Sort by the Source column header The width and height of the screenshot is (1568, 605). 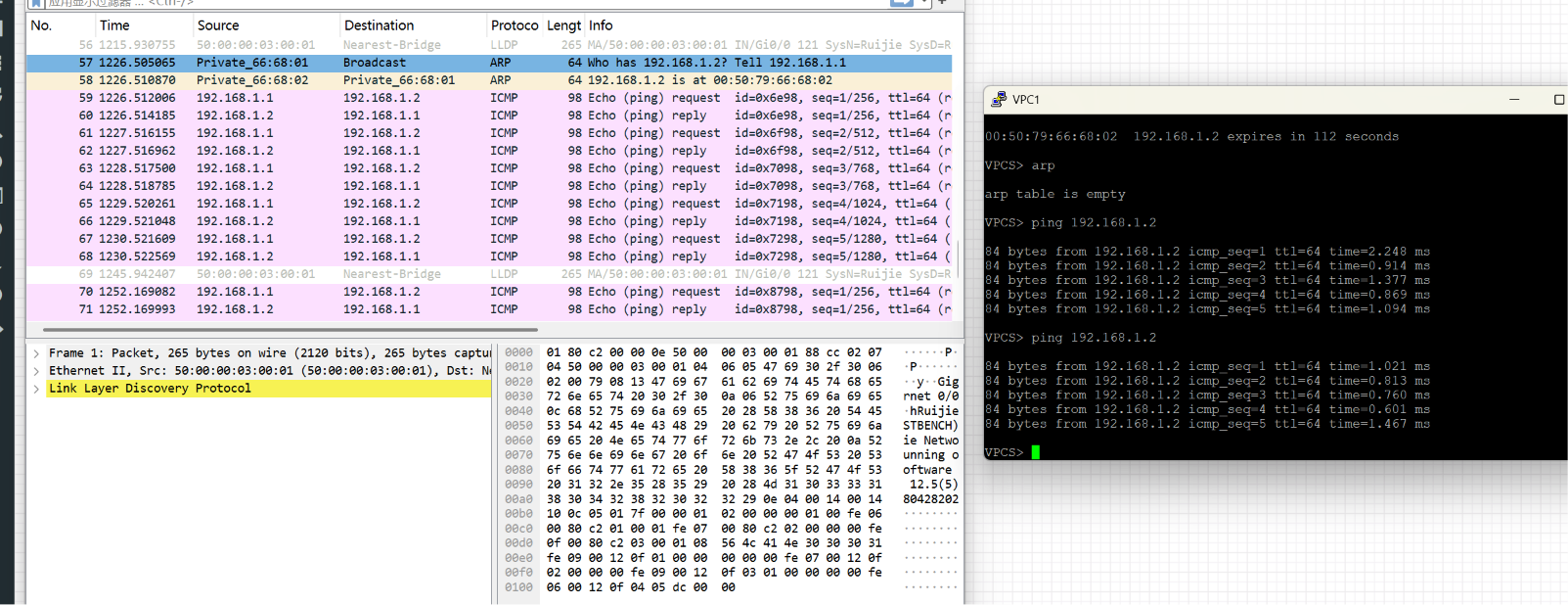click(266, 25)
